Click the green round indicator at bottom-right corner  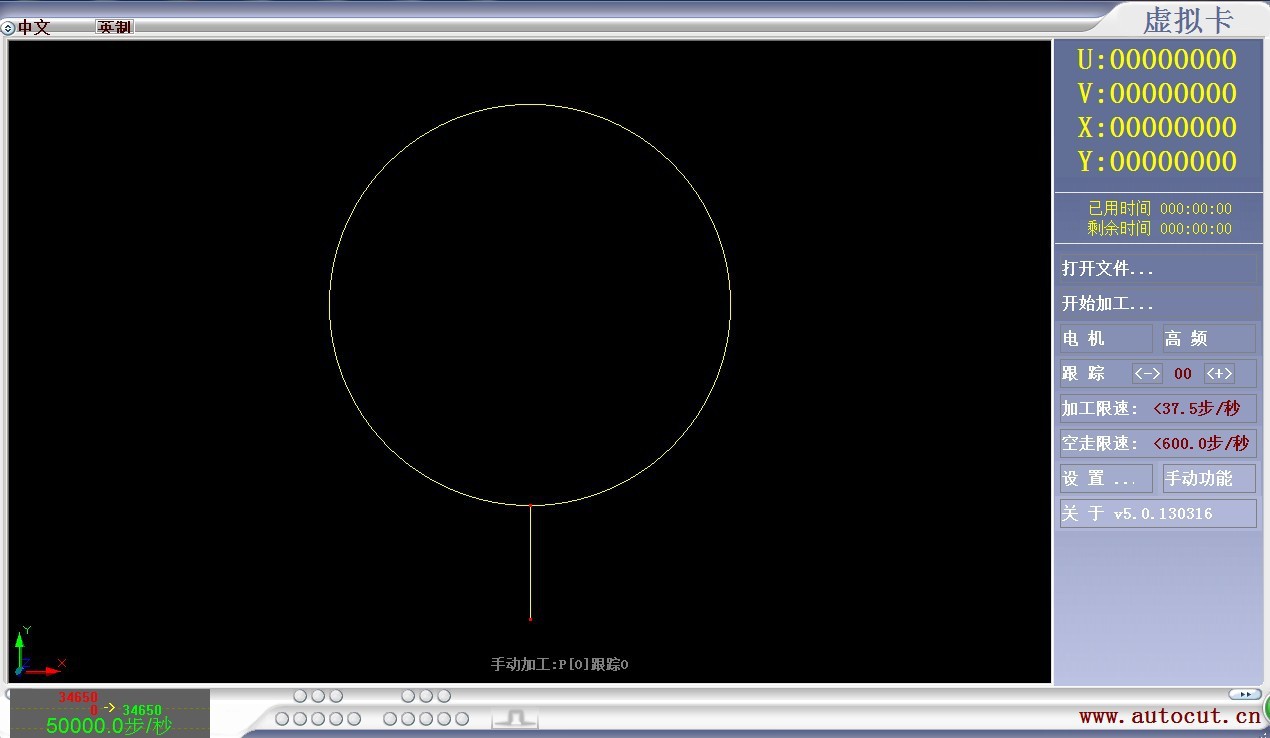1265,708
